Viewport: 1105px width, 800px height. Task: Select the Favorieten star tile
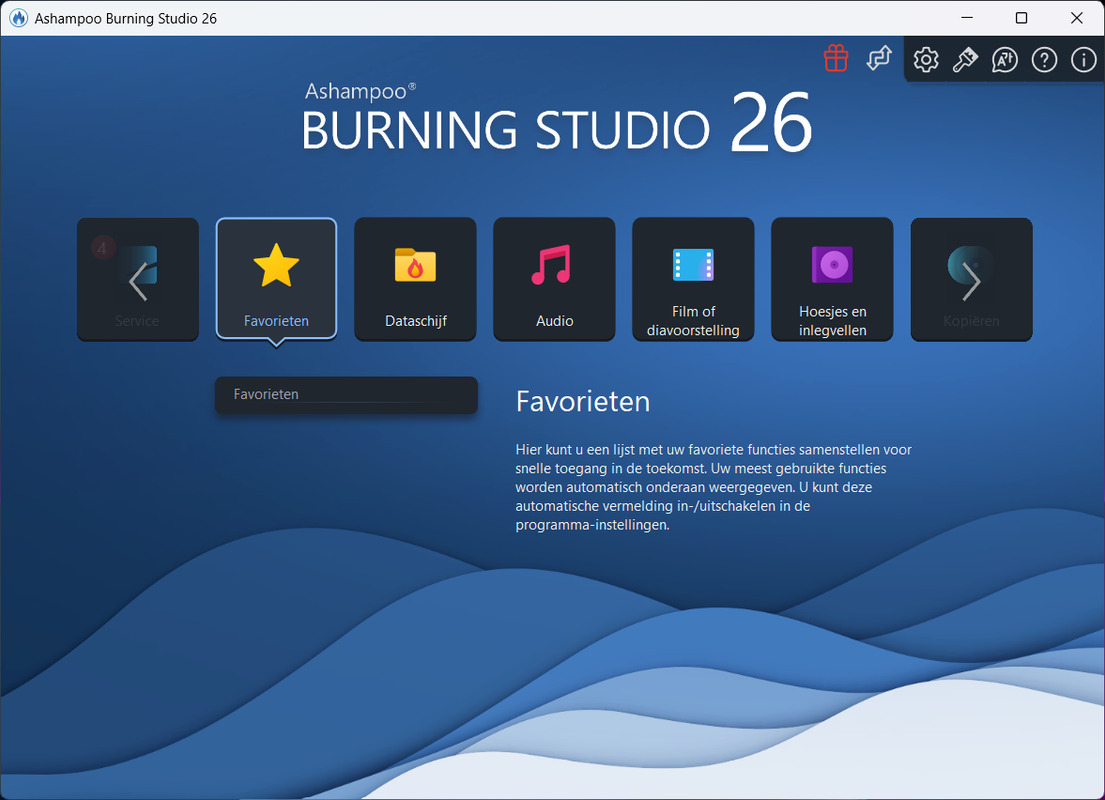[276, 279]
